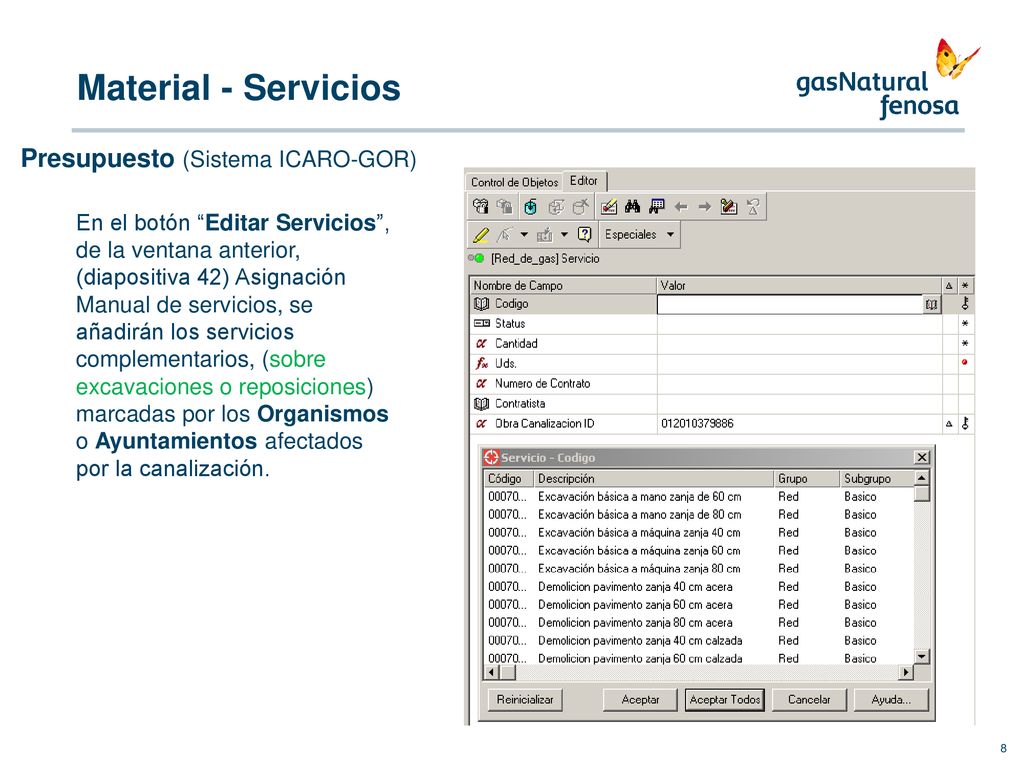Click the red target icon in the Servicio - Codigo title bar
The image size is (1024, 768).
[x=491, y=457]
